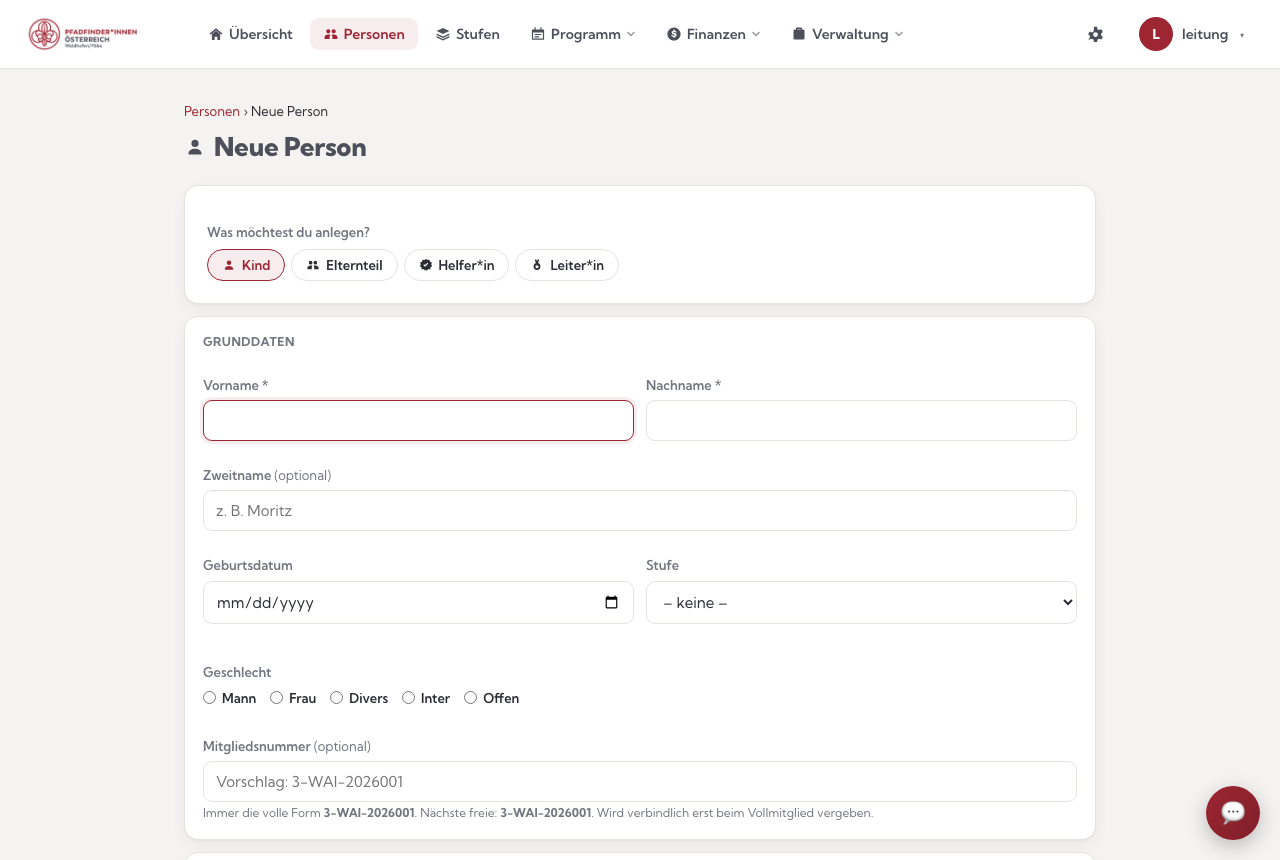The width and height of the screenshot is (1280, 860).
Task: Click the person icon beside Neue Person
Action: click(194, 147)
